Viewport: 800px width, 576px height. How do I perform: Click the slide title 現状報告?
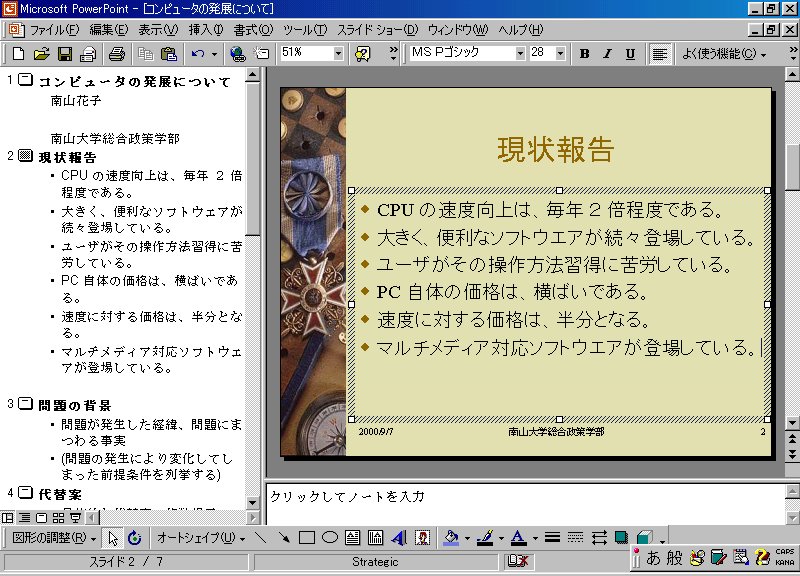tap(556, 149)
